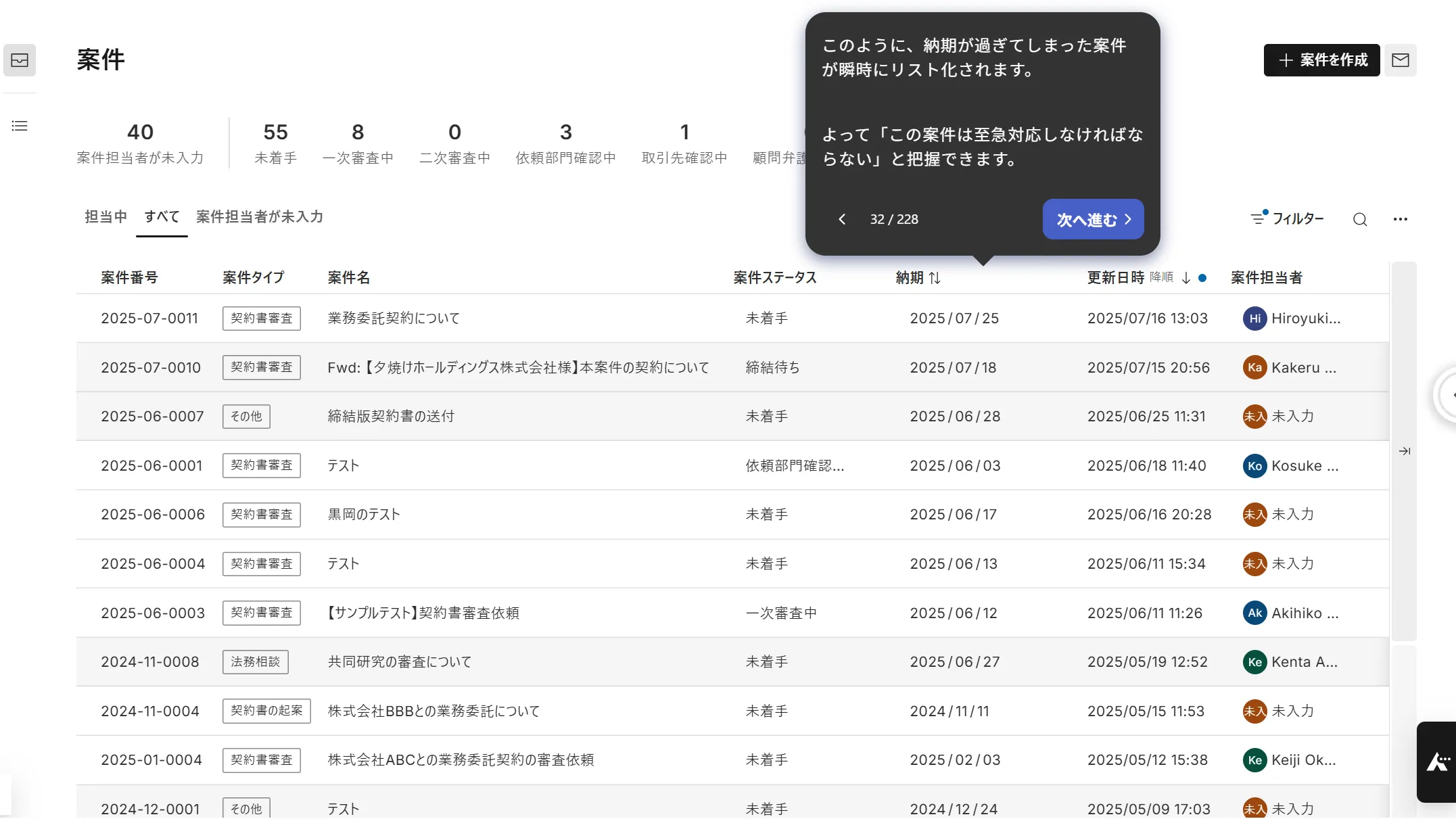Filter by 0 二次審査中 counter
Screen dimensions: 1456x819
pos(454,143)
